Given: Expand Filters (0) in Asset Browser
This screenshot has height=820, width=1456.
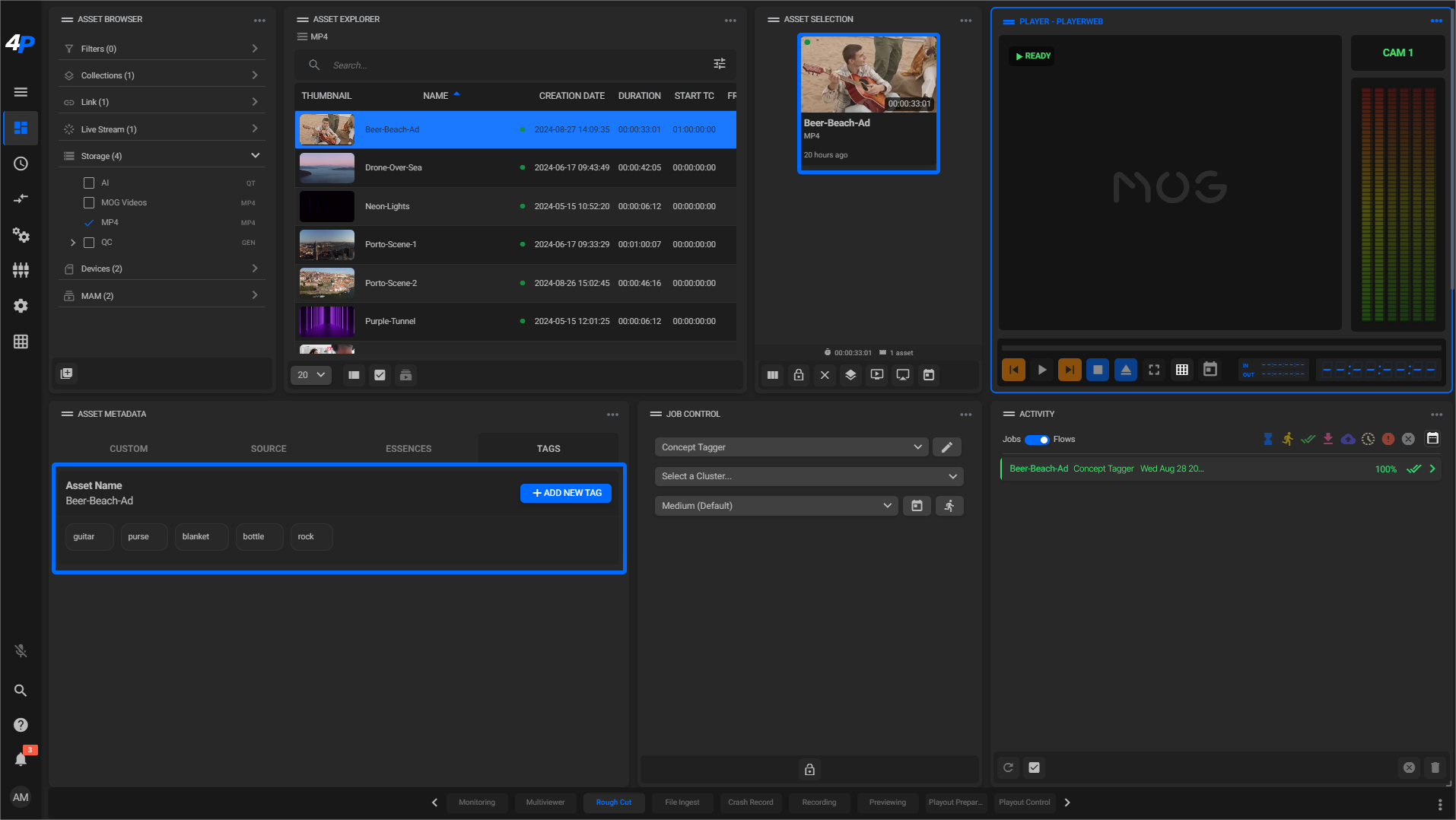Looking at the screenshot, I should (x=162, y=49).
